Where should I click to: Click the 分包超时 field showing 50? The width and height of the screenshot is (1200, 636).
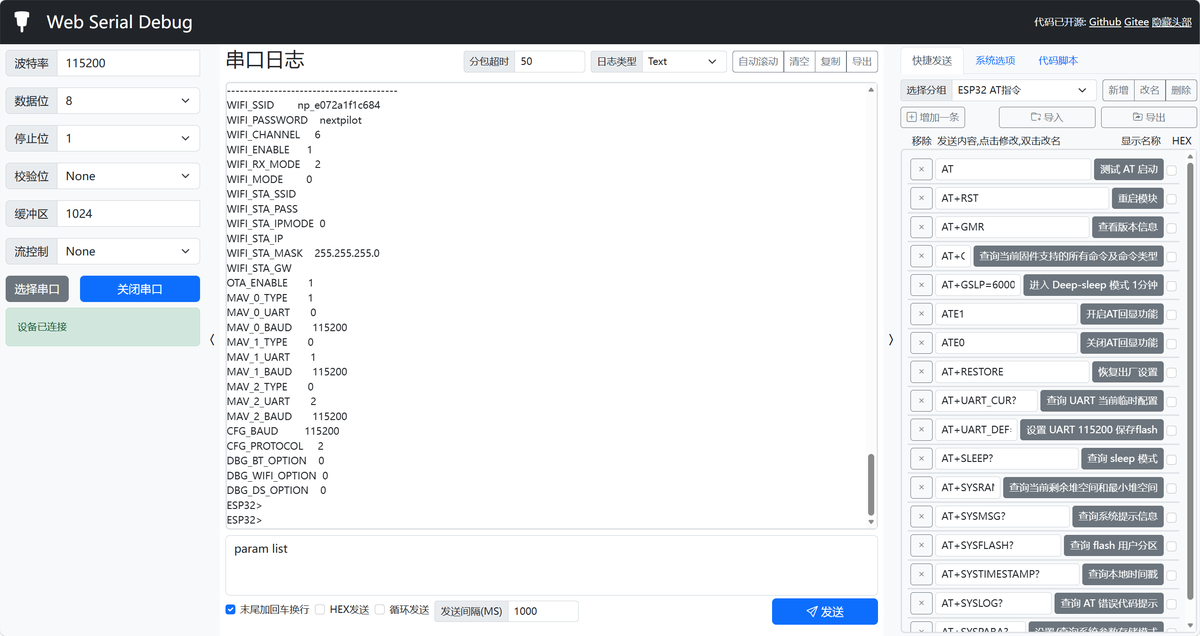coord(550,61)
